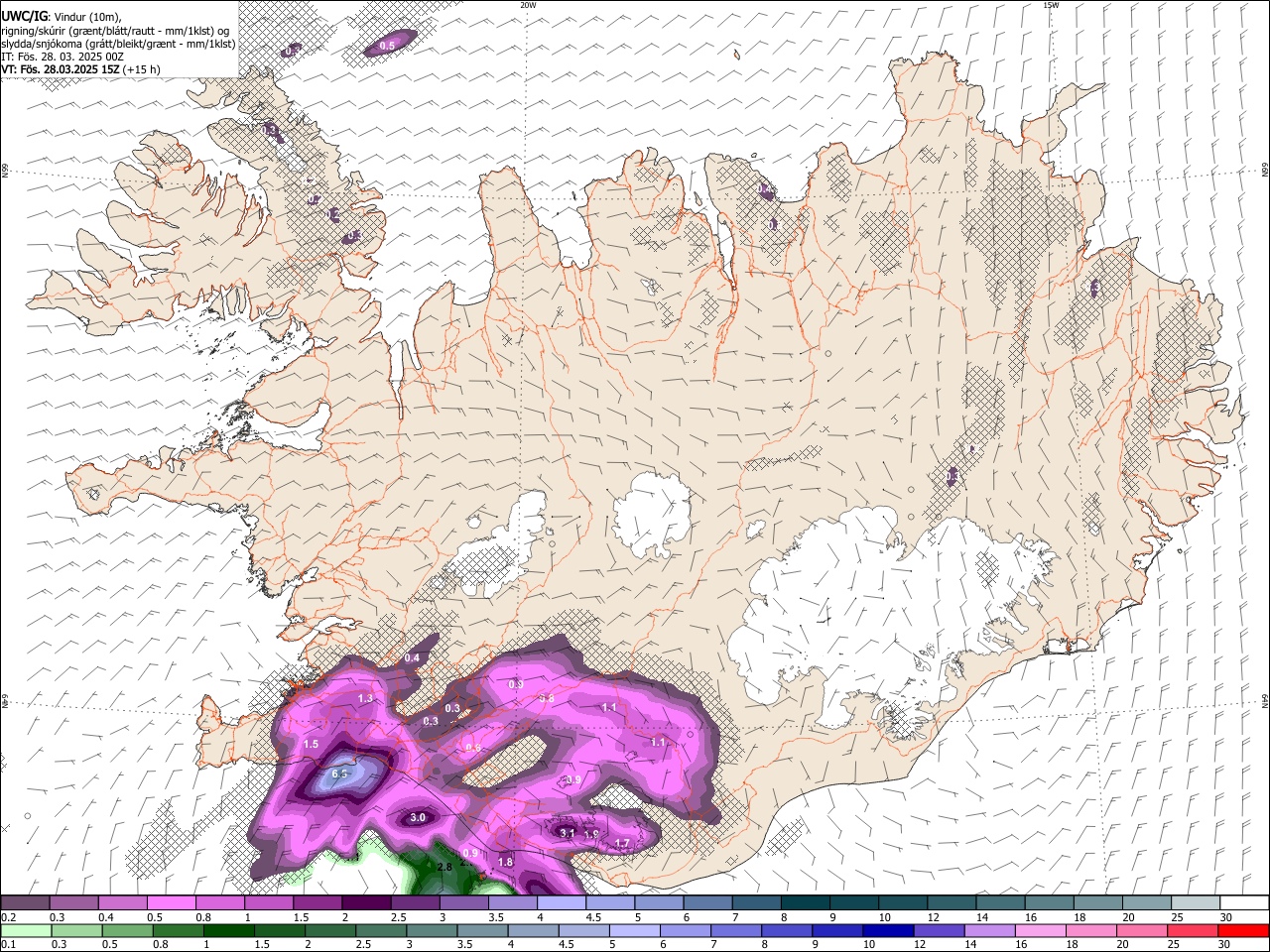The width and height of the screenshot is (1270, 952).
Task: Click the 'UWC/IG: Vindur (10m)' title text
Action: (60, 17)
